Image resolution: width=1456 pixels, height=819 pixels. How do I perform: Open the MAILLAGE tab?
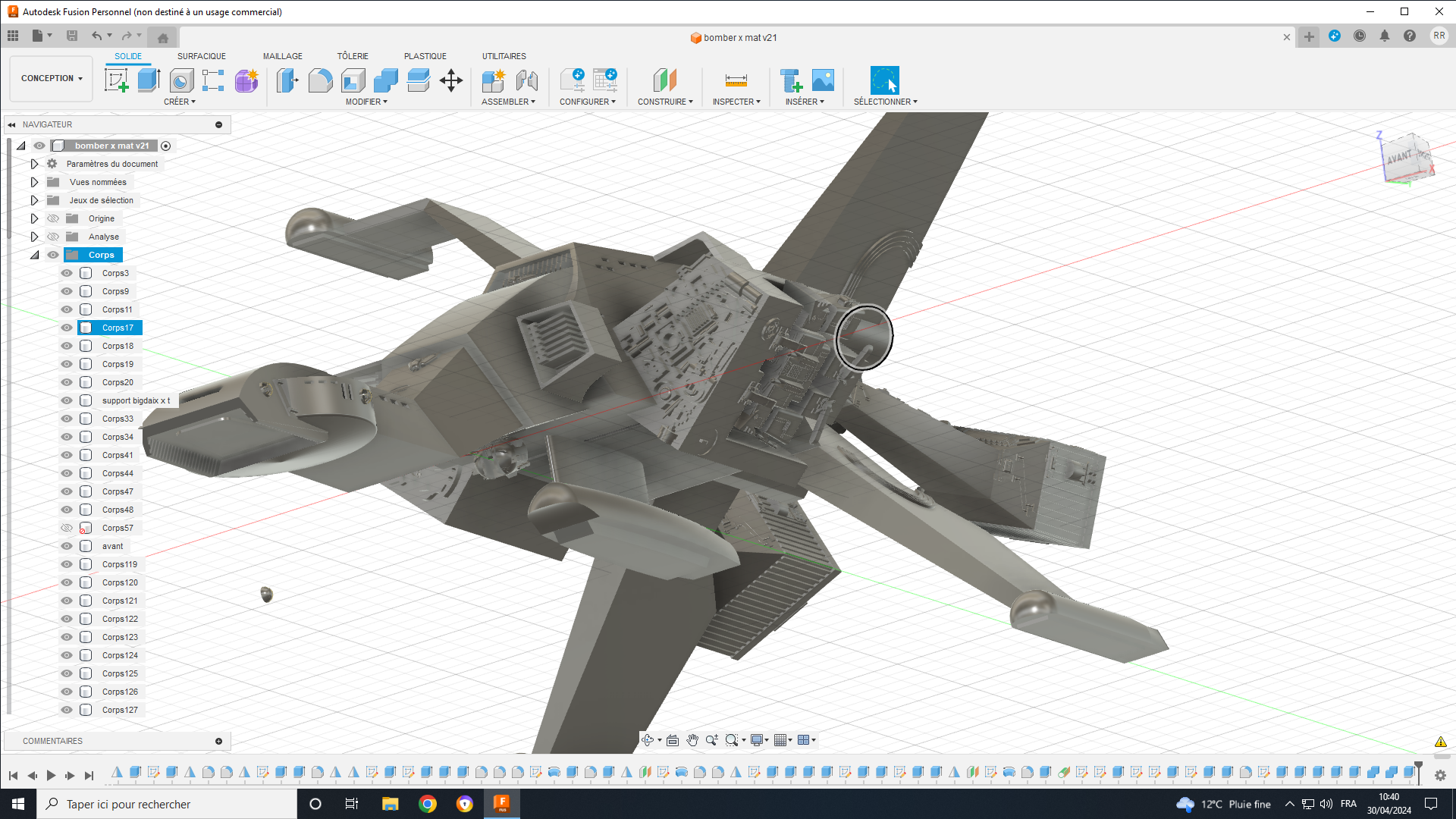283,56
